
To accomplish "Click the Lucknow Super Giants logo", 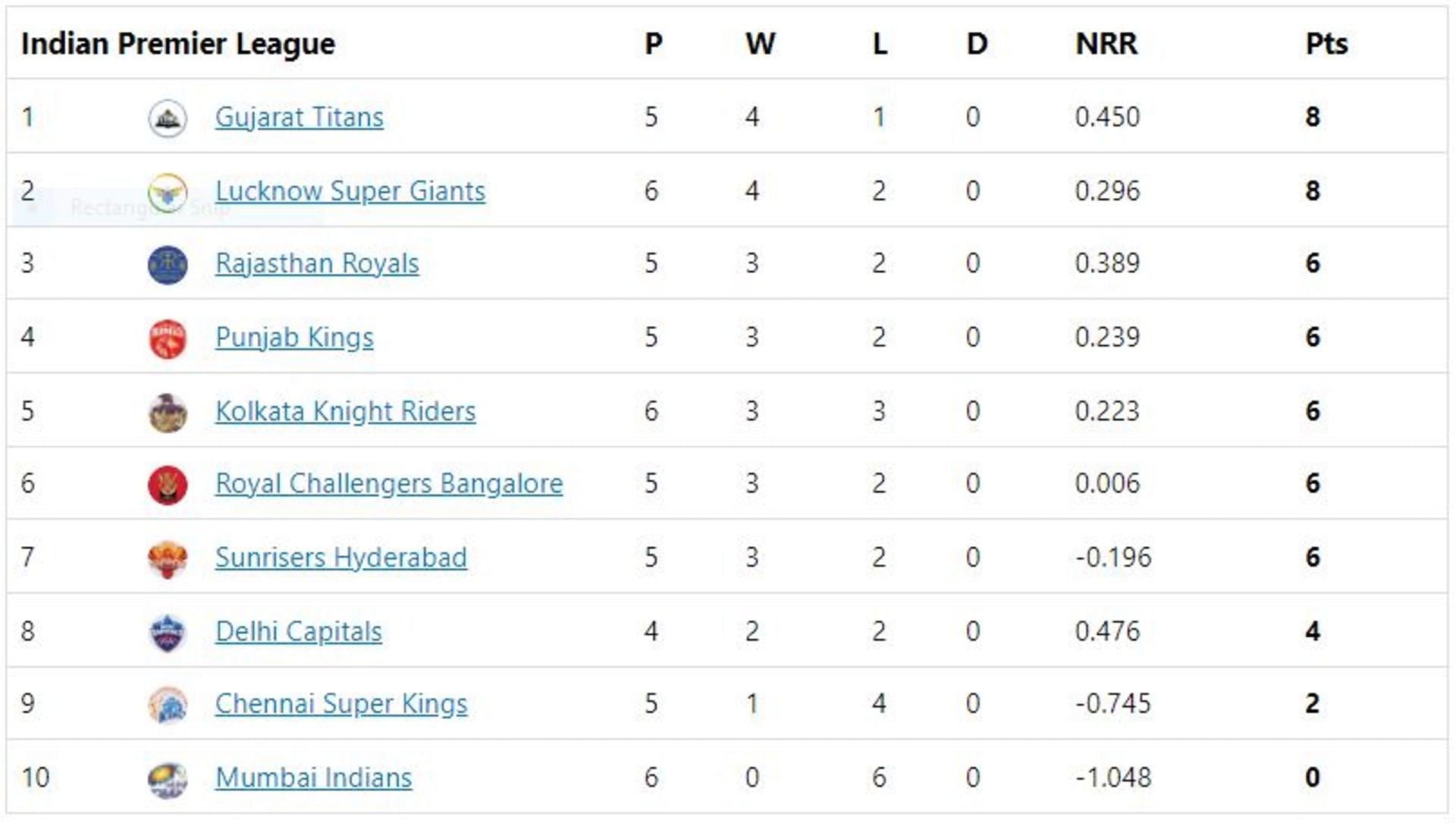I will tap(168, 192).
